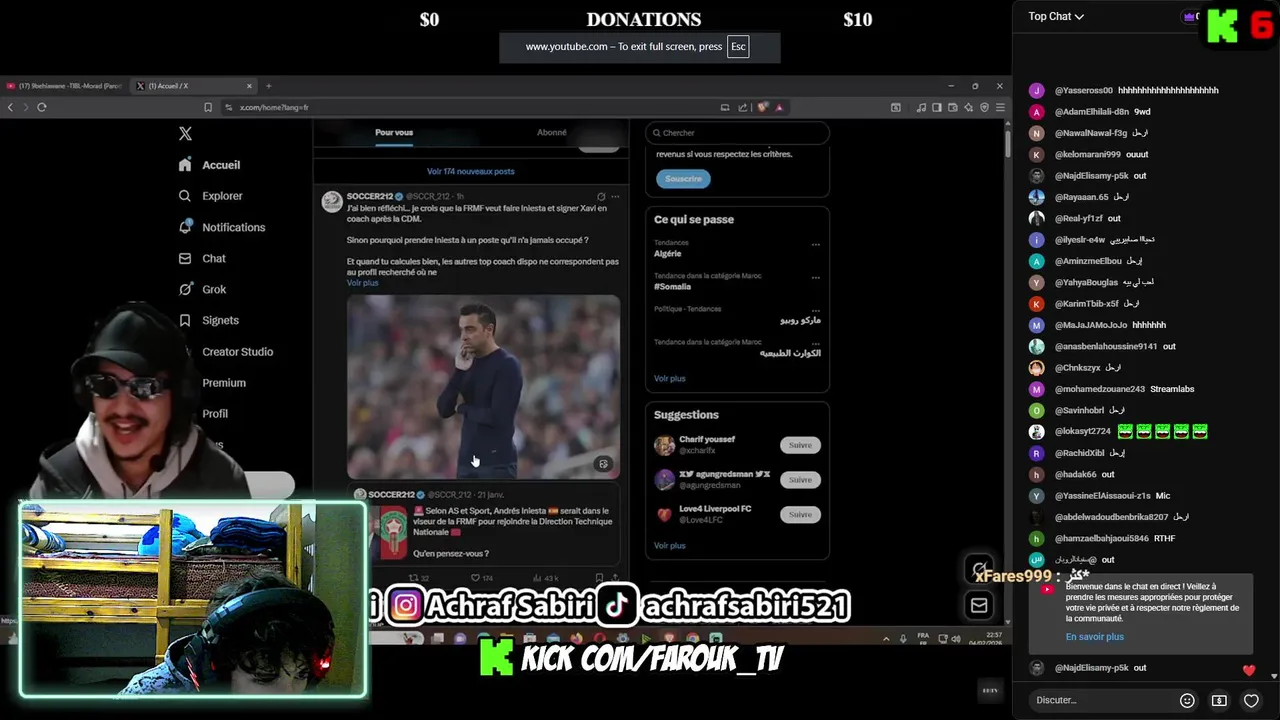The height and width of the screenshot is (720, 1280).
Task: Open Signets bookmarks in sidebar
Action: pyautogui.click(x=209, y=320)
